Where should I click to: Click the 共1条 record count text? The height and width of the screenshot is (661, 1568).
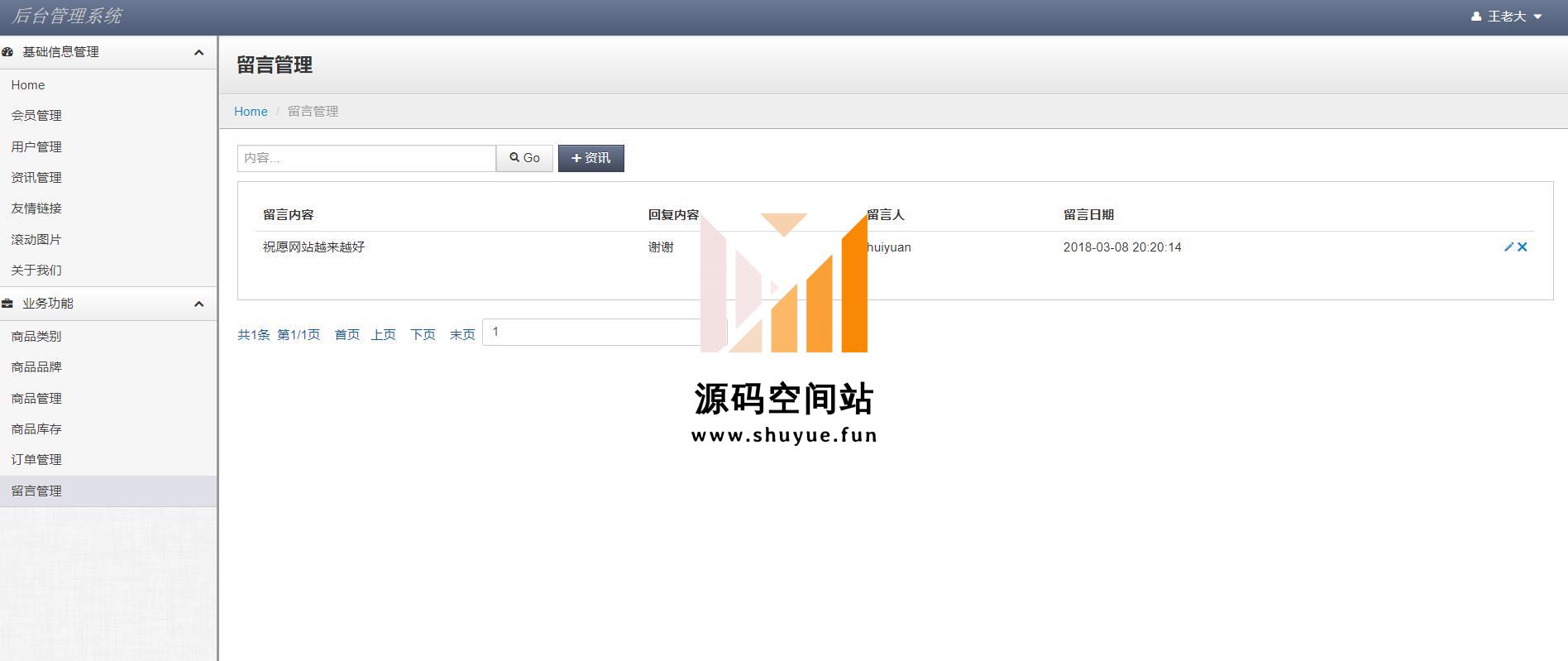pos(254,334)
